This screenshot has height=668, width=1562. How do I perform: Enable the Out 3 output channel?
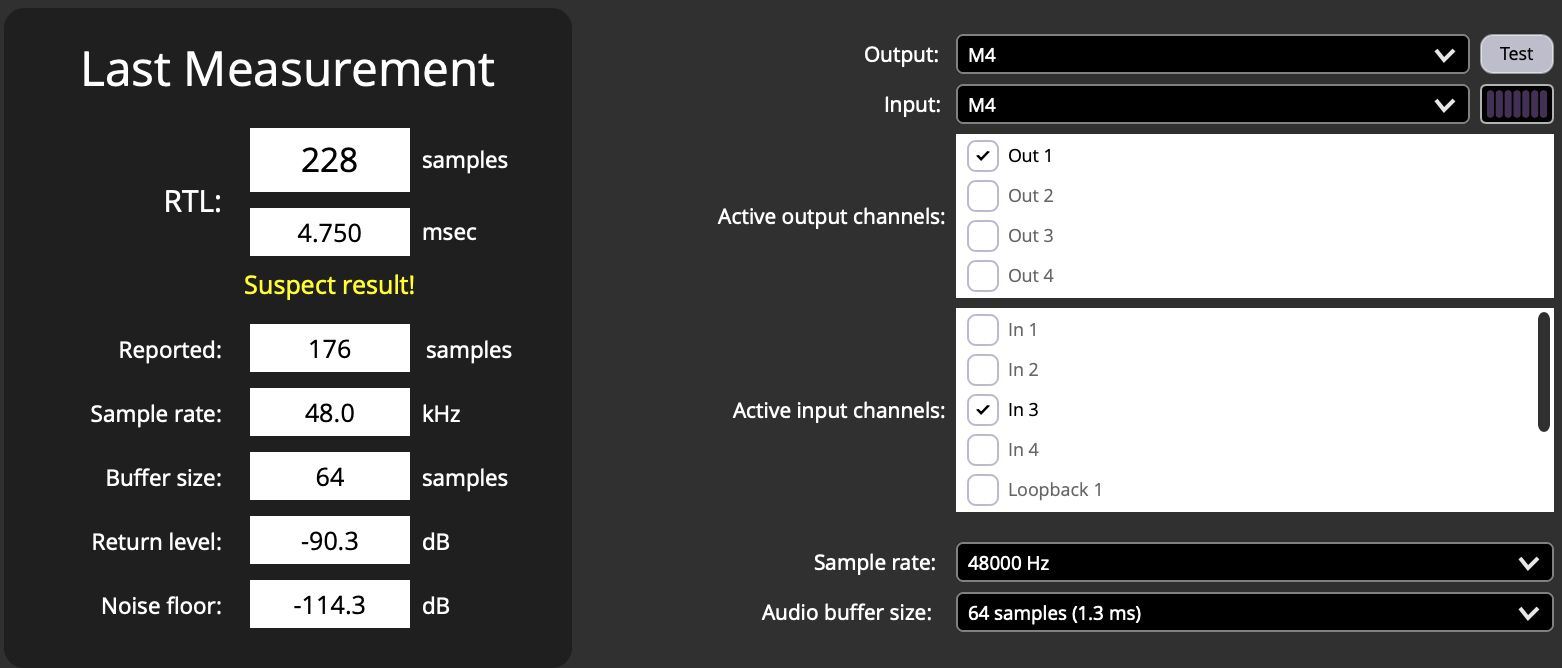point(983,236)
